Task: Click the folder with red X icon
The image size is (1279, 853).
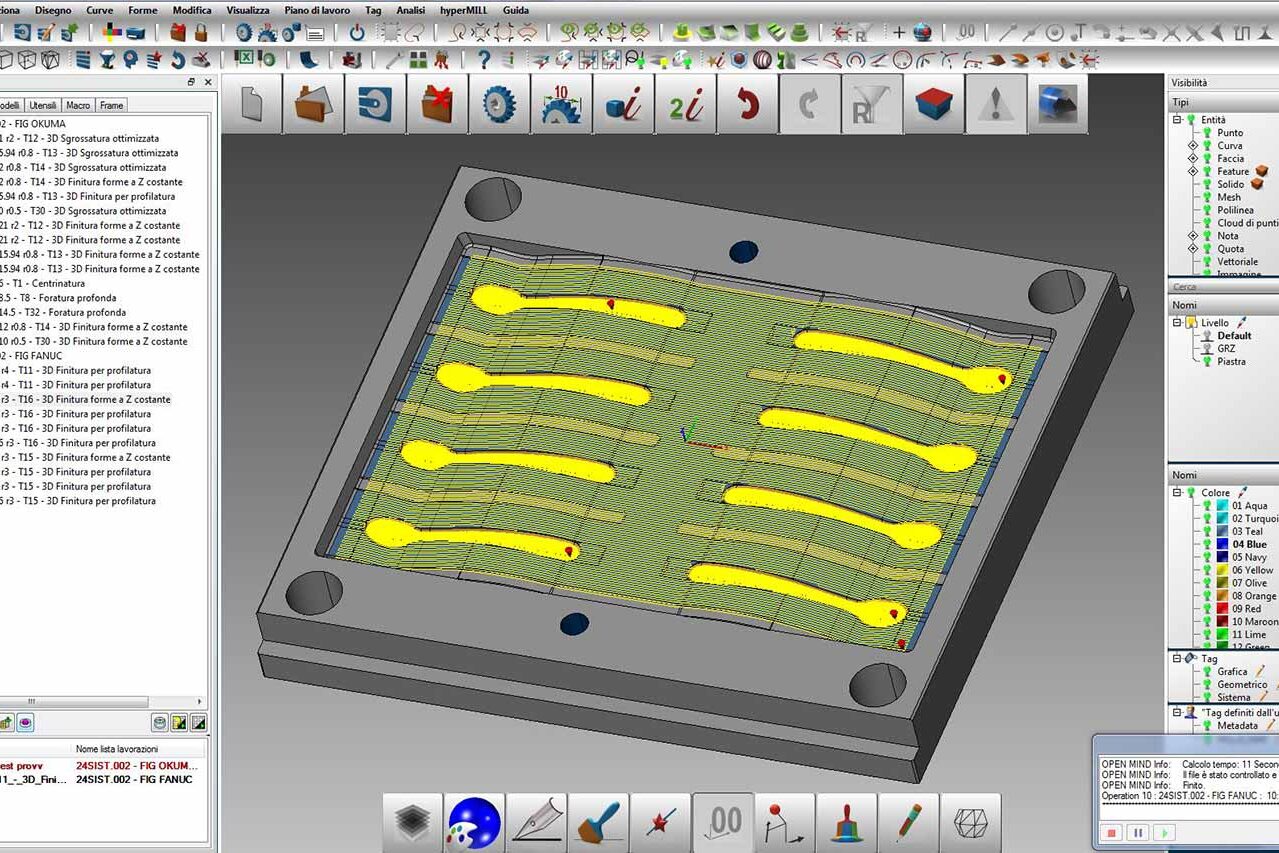Action: tap(437, 104)
